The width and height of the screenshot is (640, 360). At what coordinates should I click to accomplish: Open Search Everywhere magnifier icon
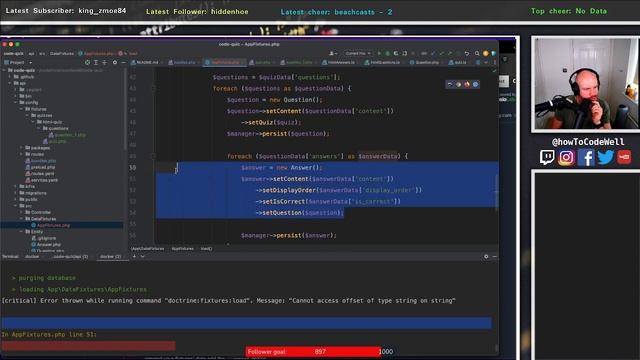pos(477,53)
